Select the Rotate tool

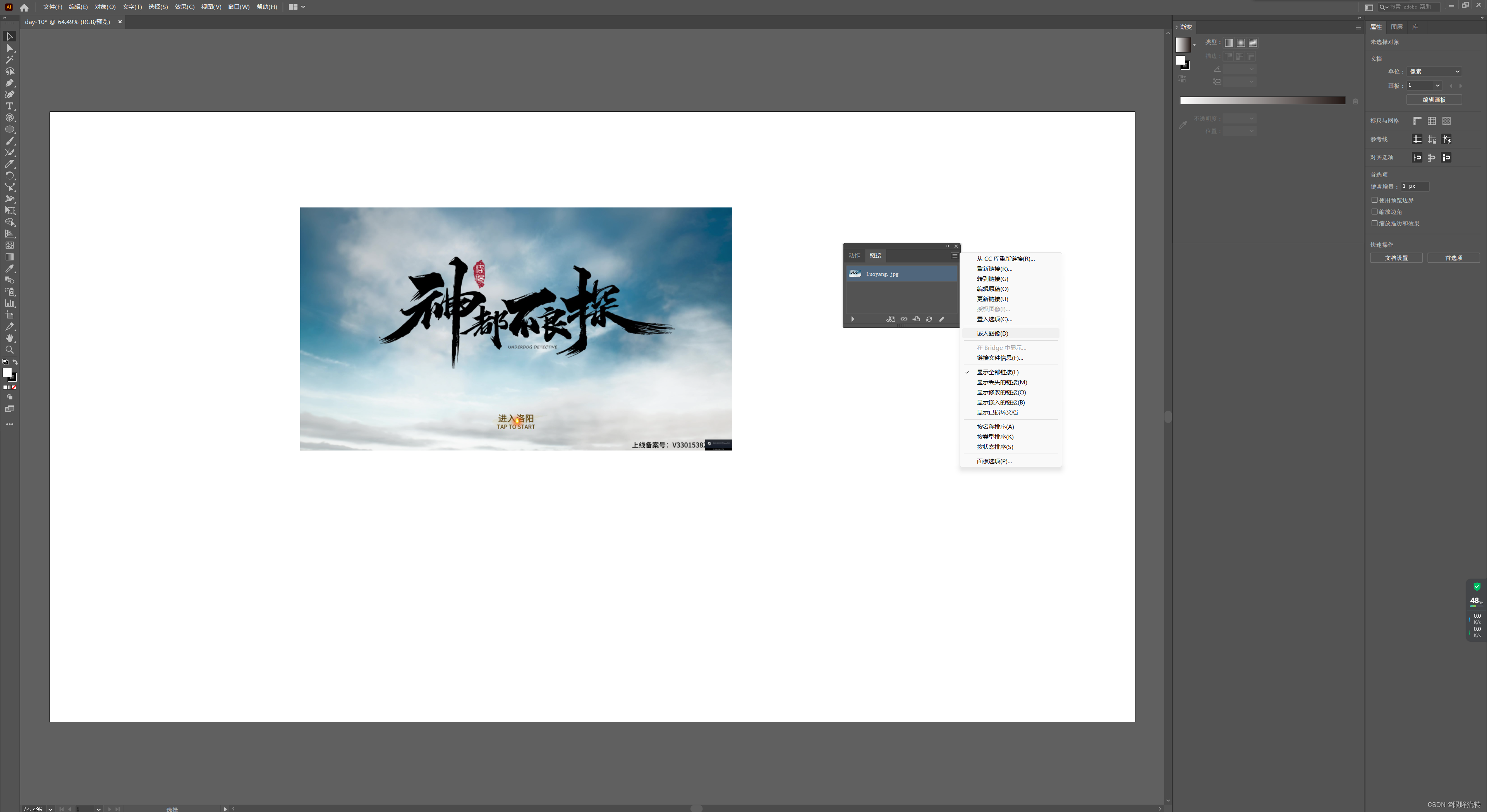(10, 175)
